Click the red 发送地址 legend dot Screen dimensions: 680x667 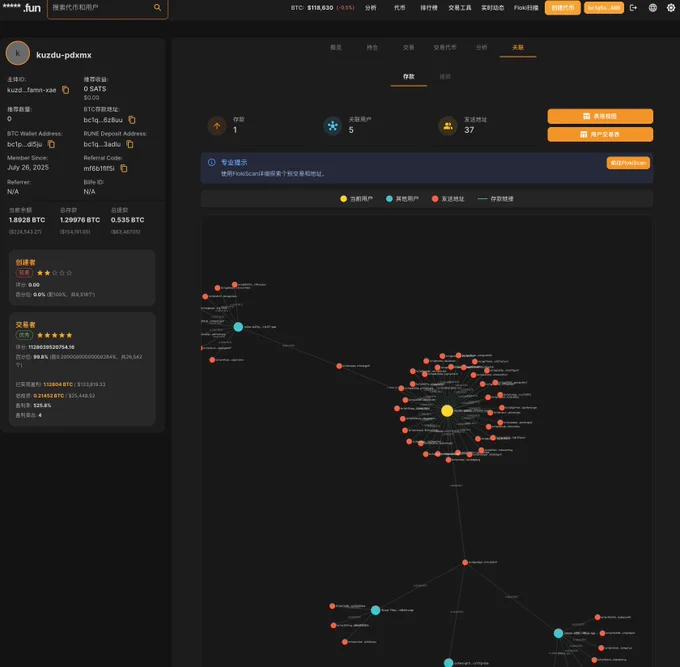point(435,199)
